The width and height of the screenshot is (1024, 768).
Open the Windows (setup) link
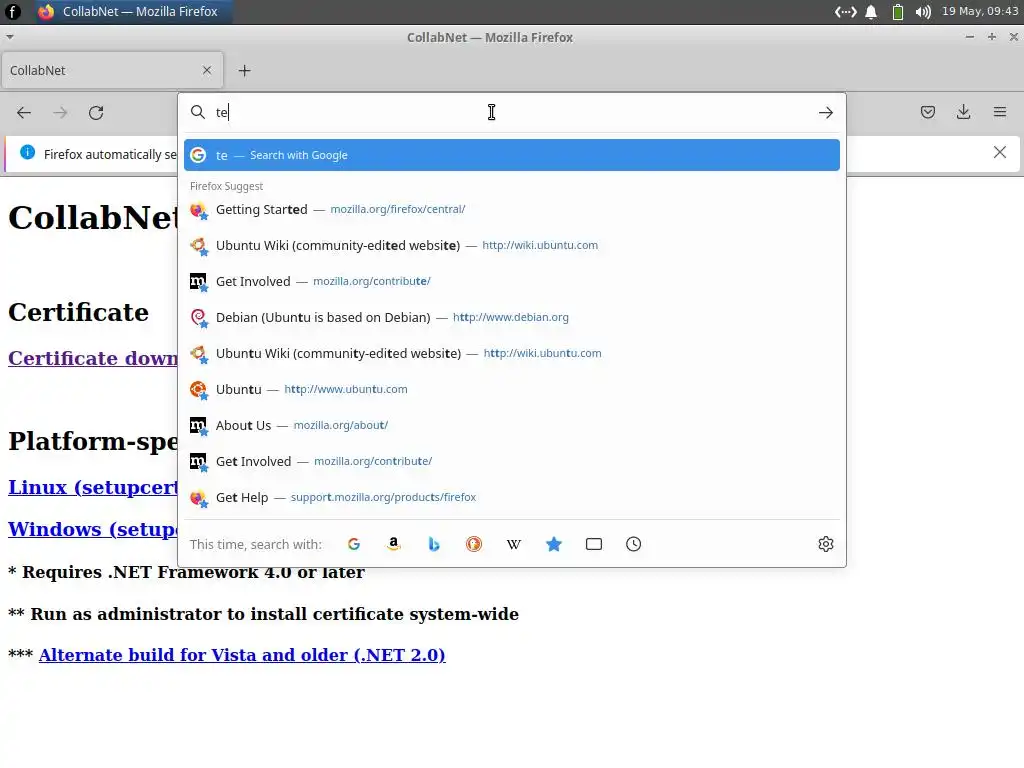pos(93,529)
